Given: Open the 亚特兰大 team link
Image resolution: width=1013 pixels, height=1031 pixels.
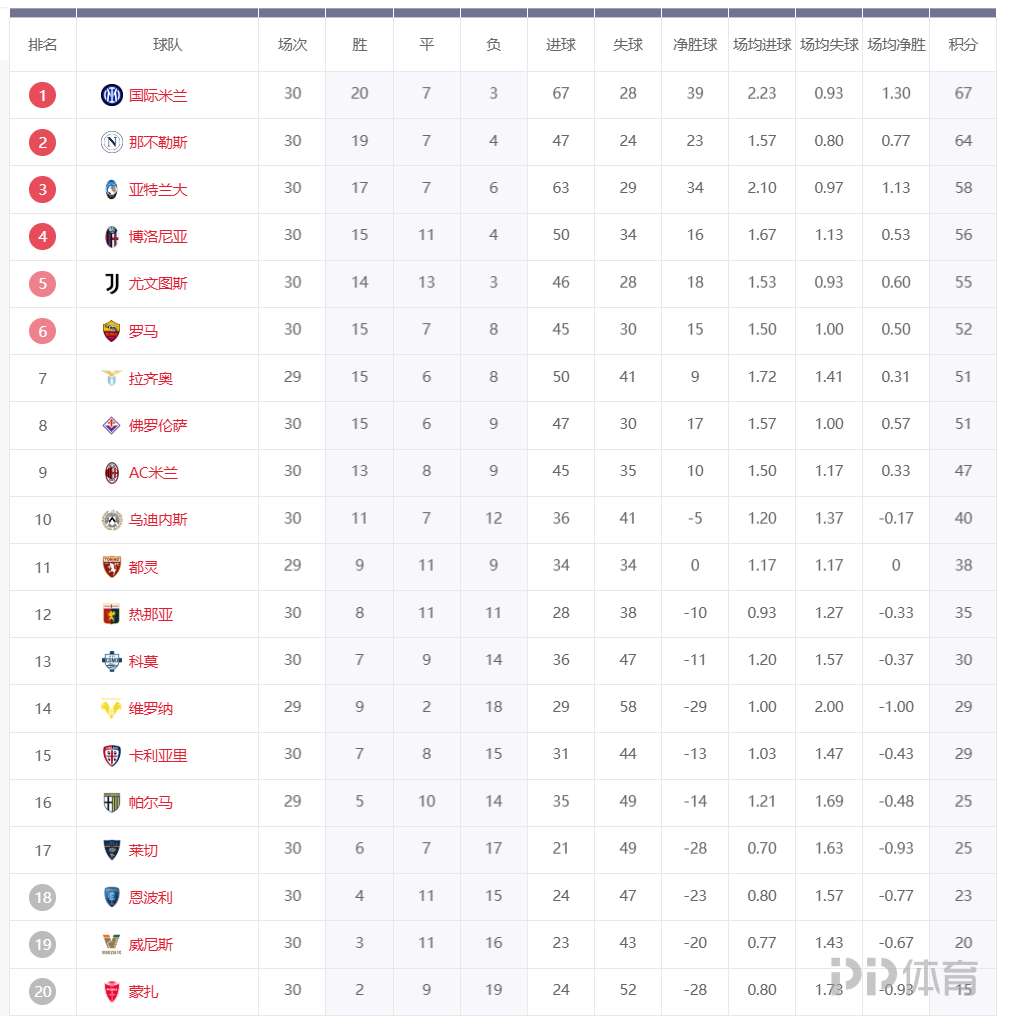Looking at the screenshot, I should (158, 190).
